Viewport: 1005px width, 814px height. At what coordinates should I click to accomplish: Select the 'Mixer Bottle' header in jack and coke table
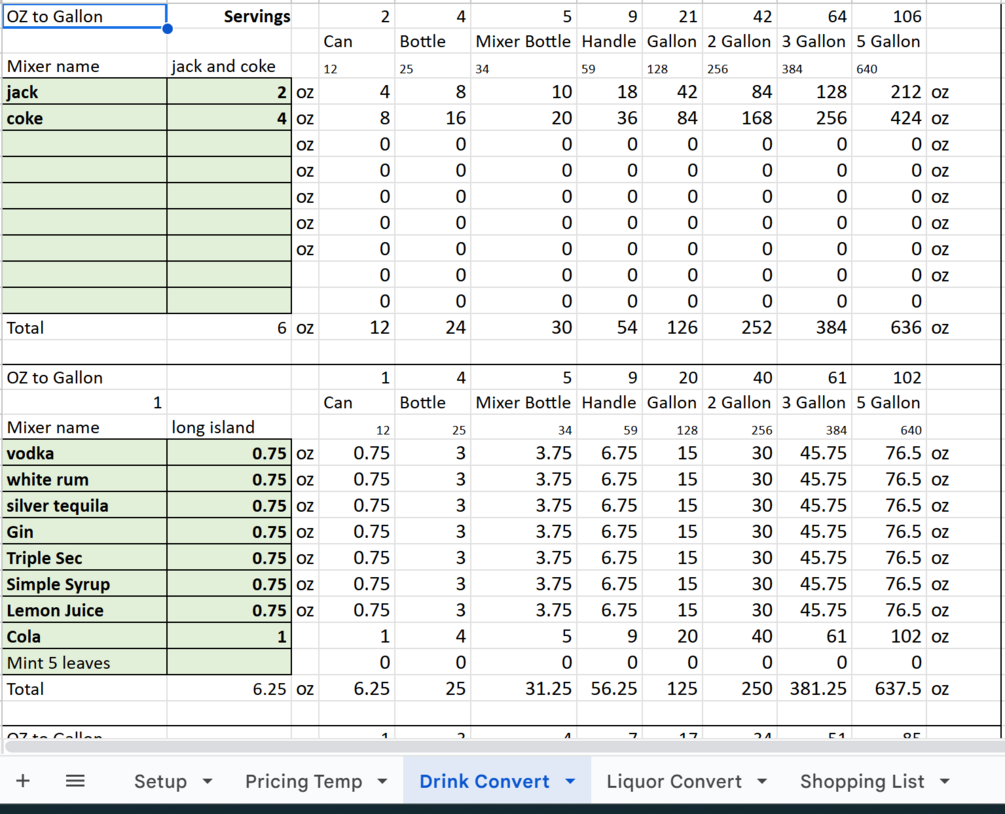point(524,41)
